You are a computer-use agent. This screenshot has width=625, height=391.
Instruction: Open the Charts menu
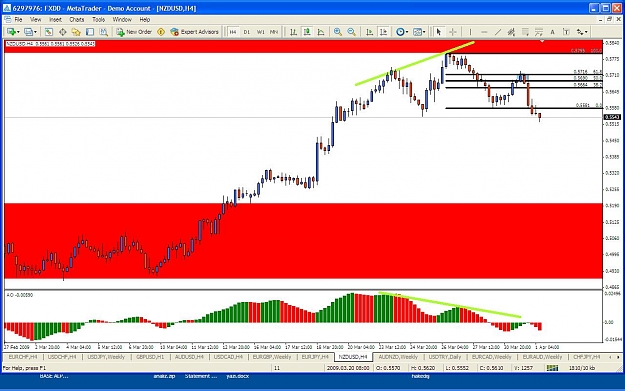tap(77, 20)
